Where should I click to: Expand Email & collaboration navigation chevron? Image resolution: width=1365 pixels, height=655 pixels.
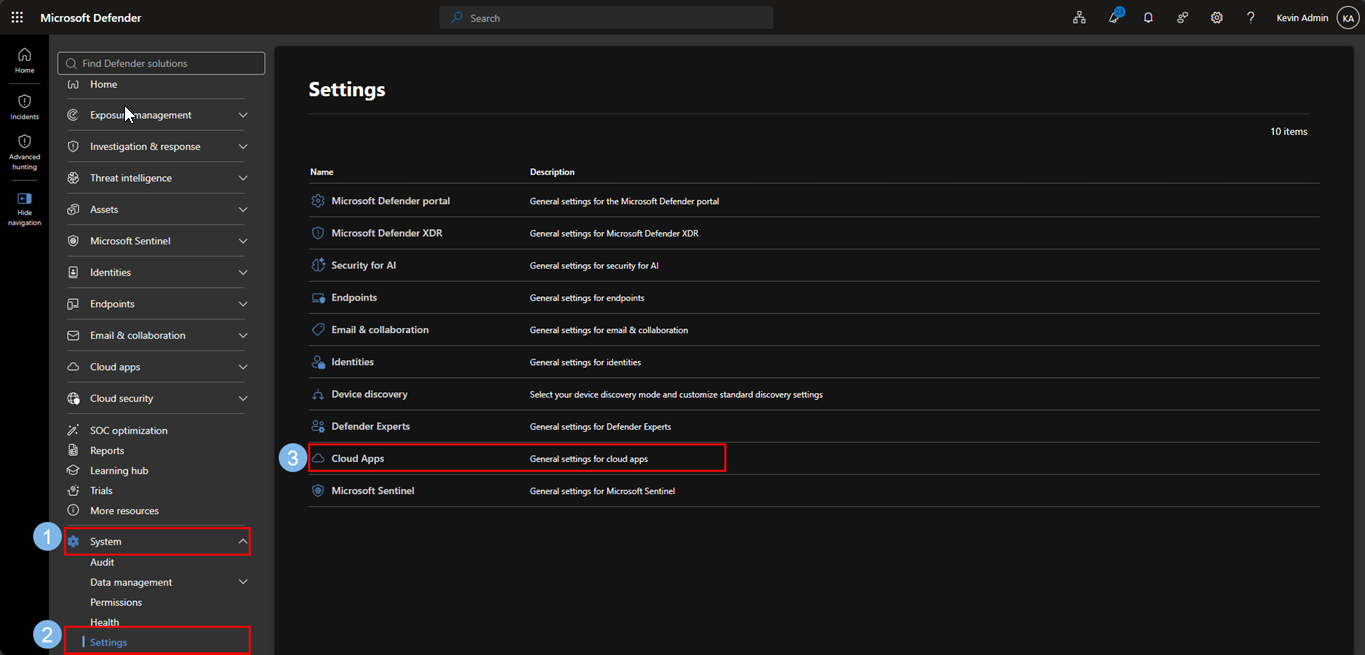pyautogui.click(x=243, y=335)
